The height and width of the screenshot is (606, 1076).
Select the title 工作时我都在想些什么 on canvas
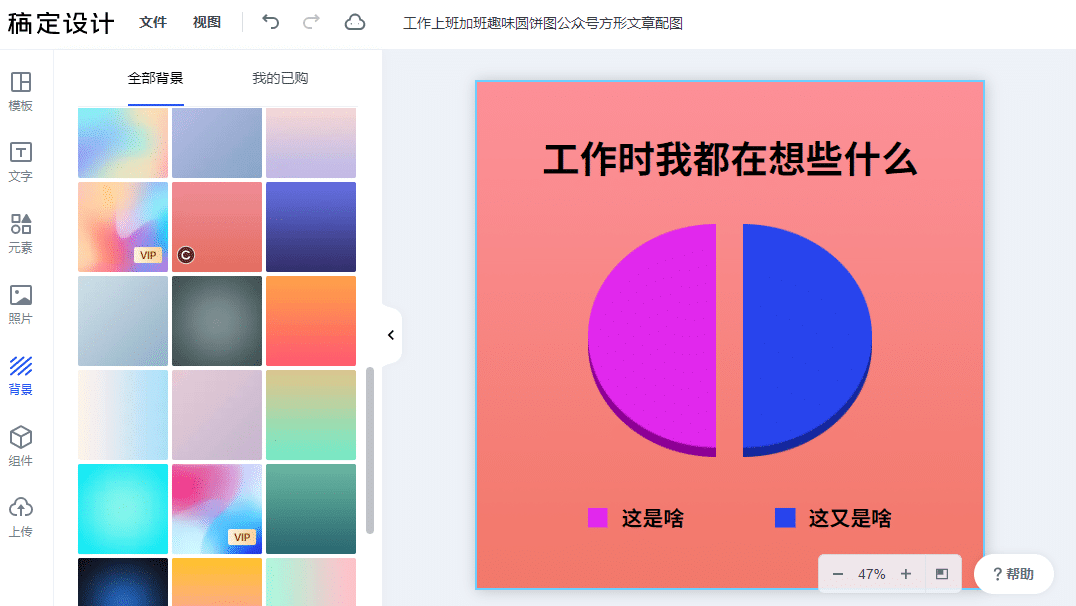730,160
